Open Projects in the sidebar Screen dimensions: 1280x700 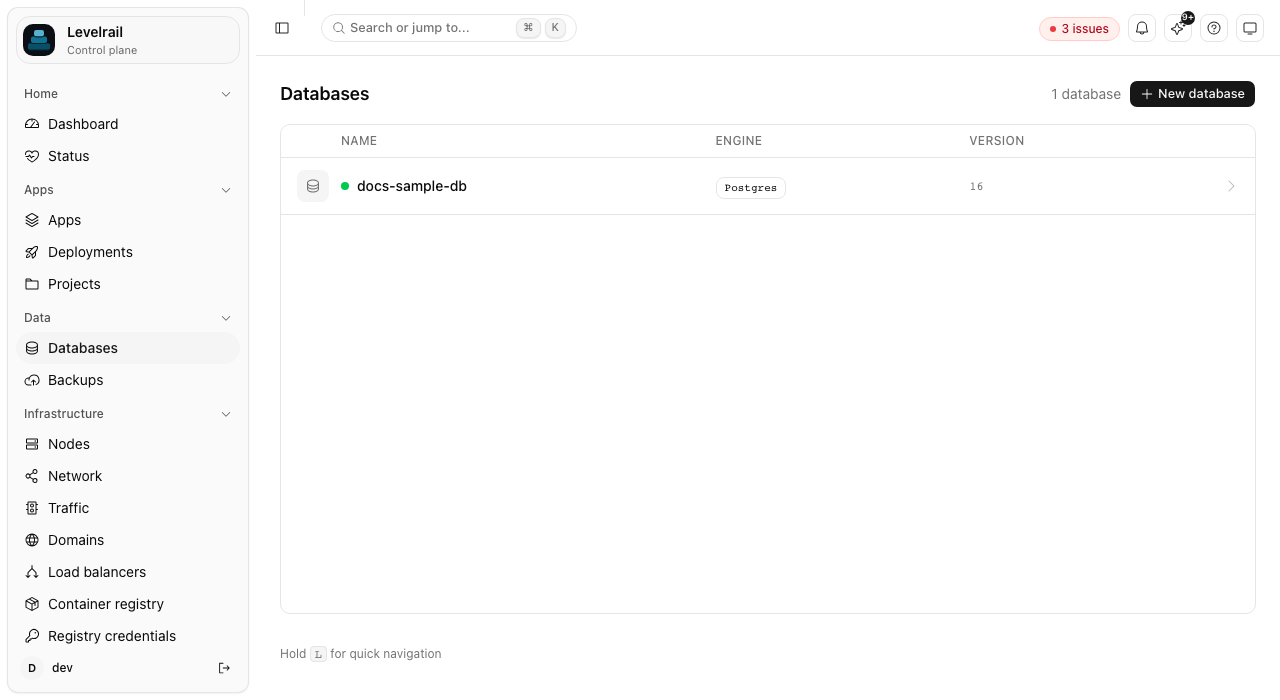pyautogui.click(x=128, y=284)
